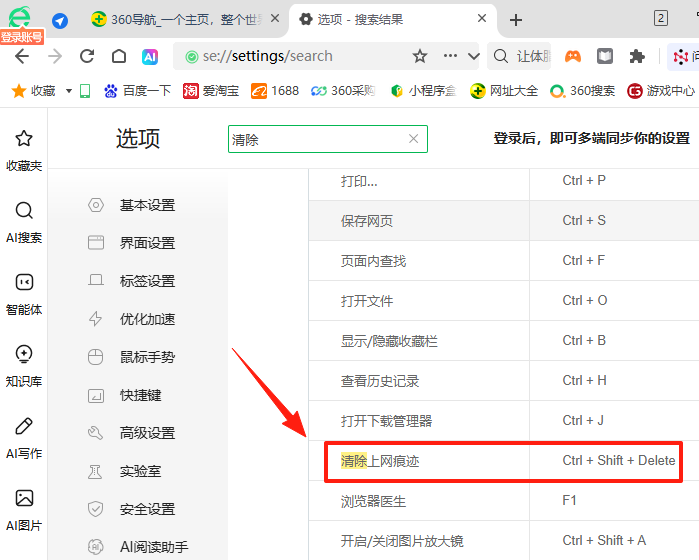Open the AI图片 sidebar item
This screenshot has height=560, width=699.
point(24,511)
